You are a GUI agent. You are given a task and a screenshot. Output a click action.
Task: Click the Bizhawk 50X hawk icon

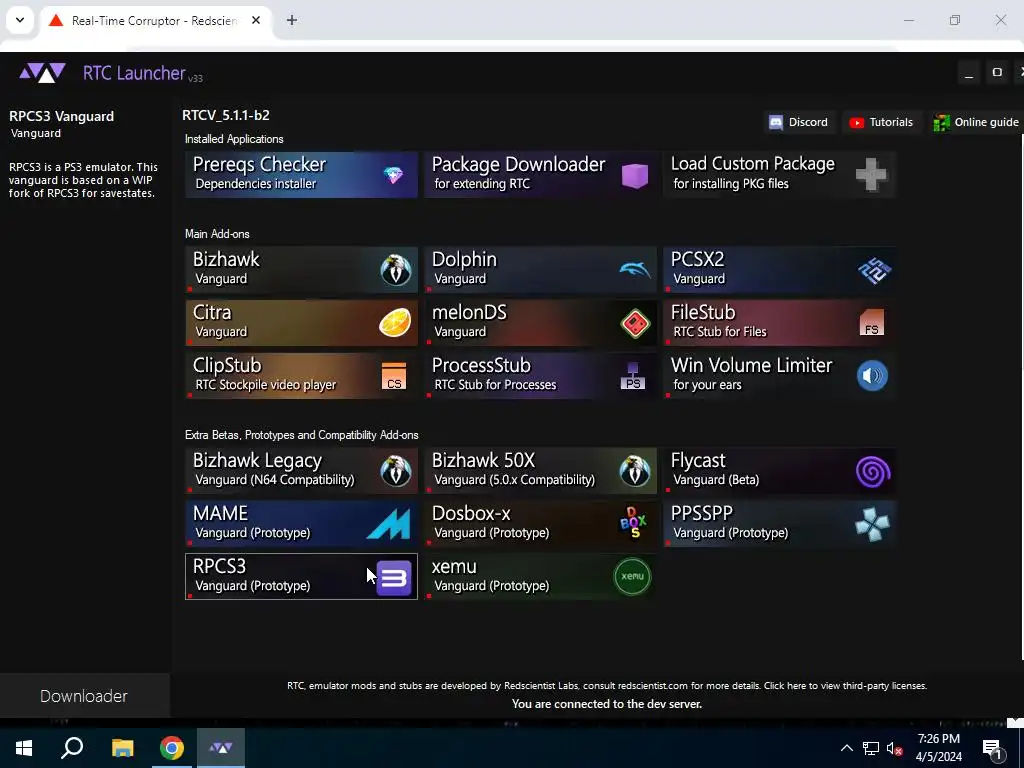pyautogui.click(x=635, y=471)
